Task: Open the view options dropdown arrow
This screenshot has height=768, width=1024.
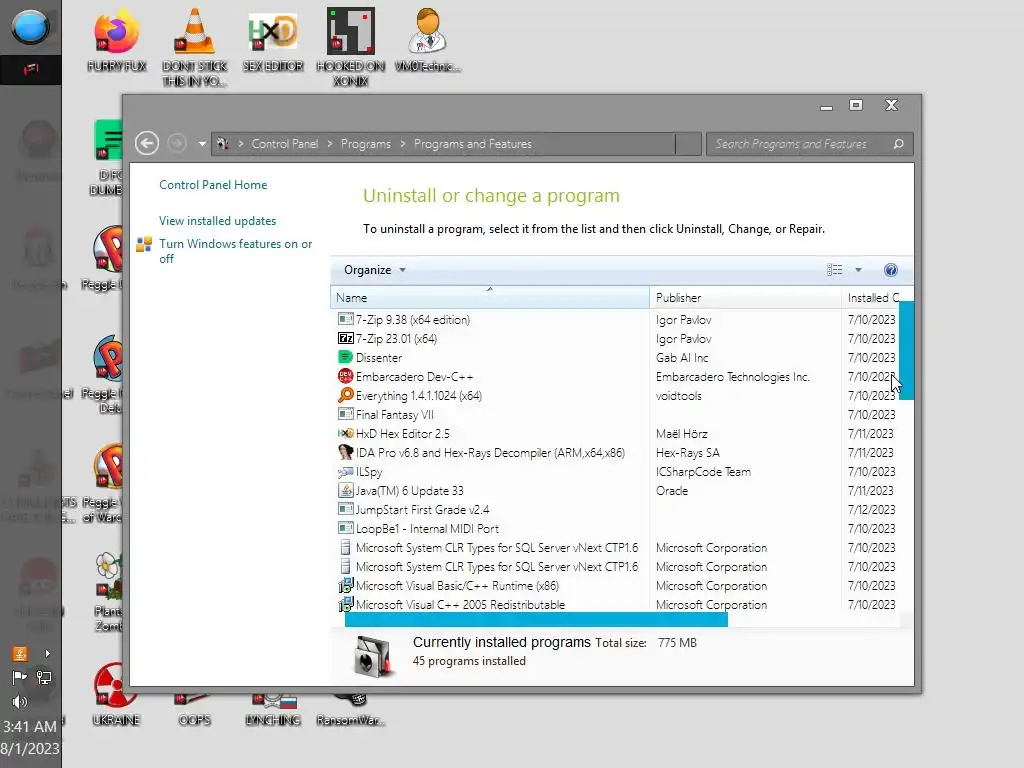Action: tap(858, 270)
